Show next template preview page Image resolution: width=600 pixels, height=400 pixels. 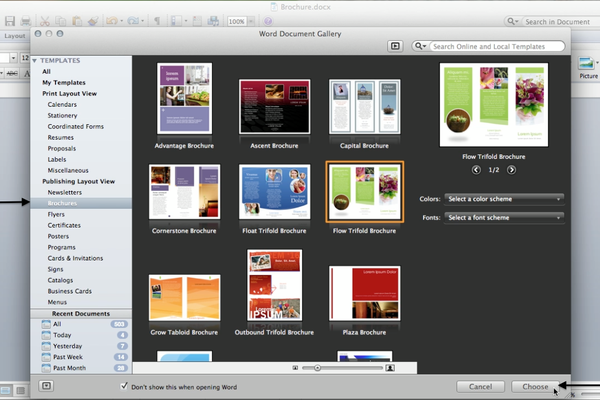click(x=511, y=170)
